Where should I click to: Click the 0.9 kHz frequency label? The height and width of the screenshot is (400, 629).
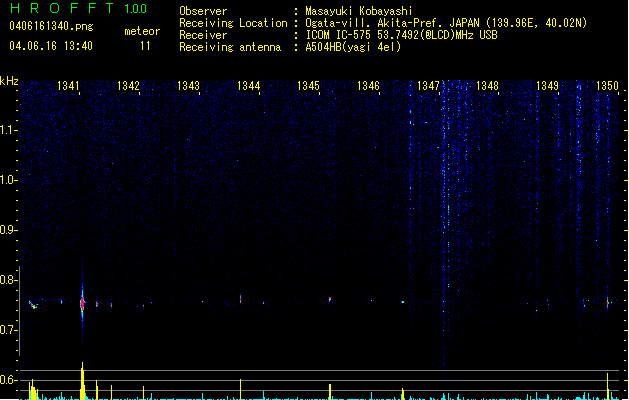pyautogui.click(x=8, y=230)
